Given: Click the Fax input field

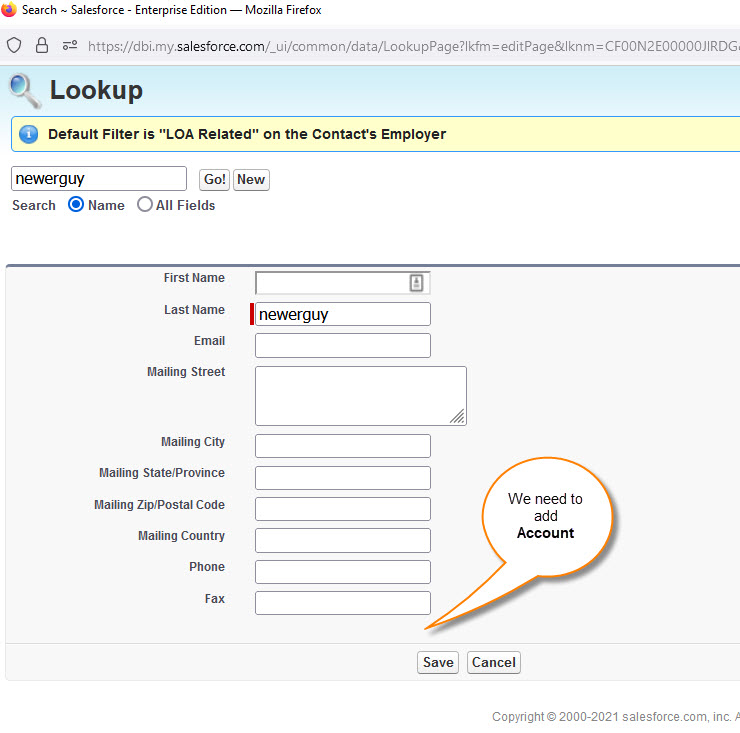Looking at the screenshot, I should pos(343,603).
